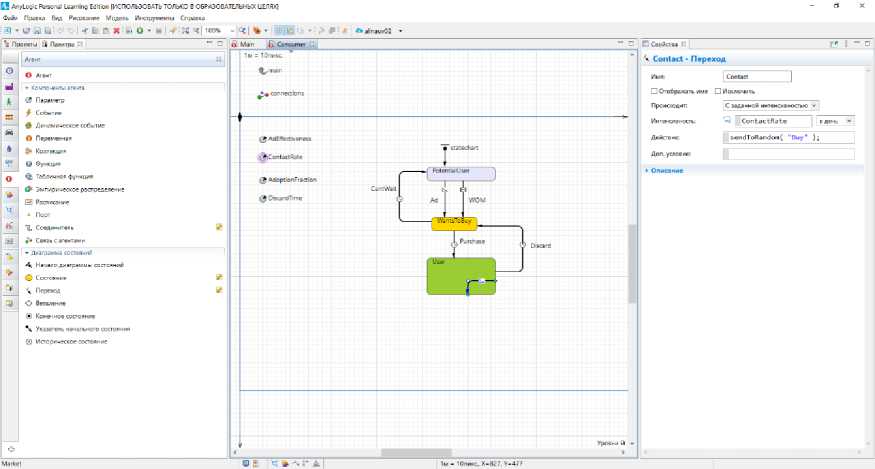Open the Справка menu
This screenshot has height=469, width=875.
pos(193,18)
